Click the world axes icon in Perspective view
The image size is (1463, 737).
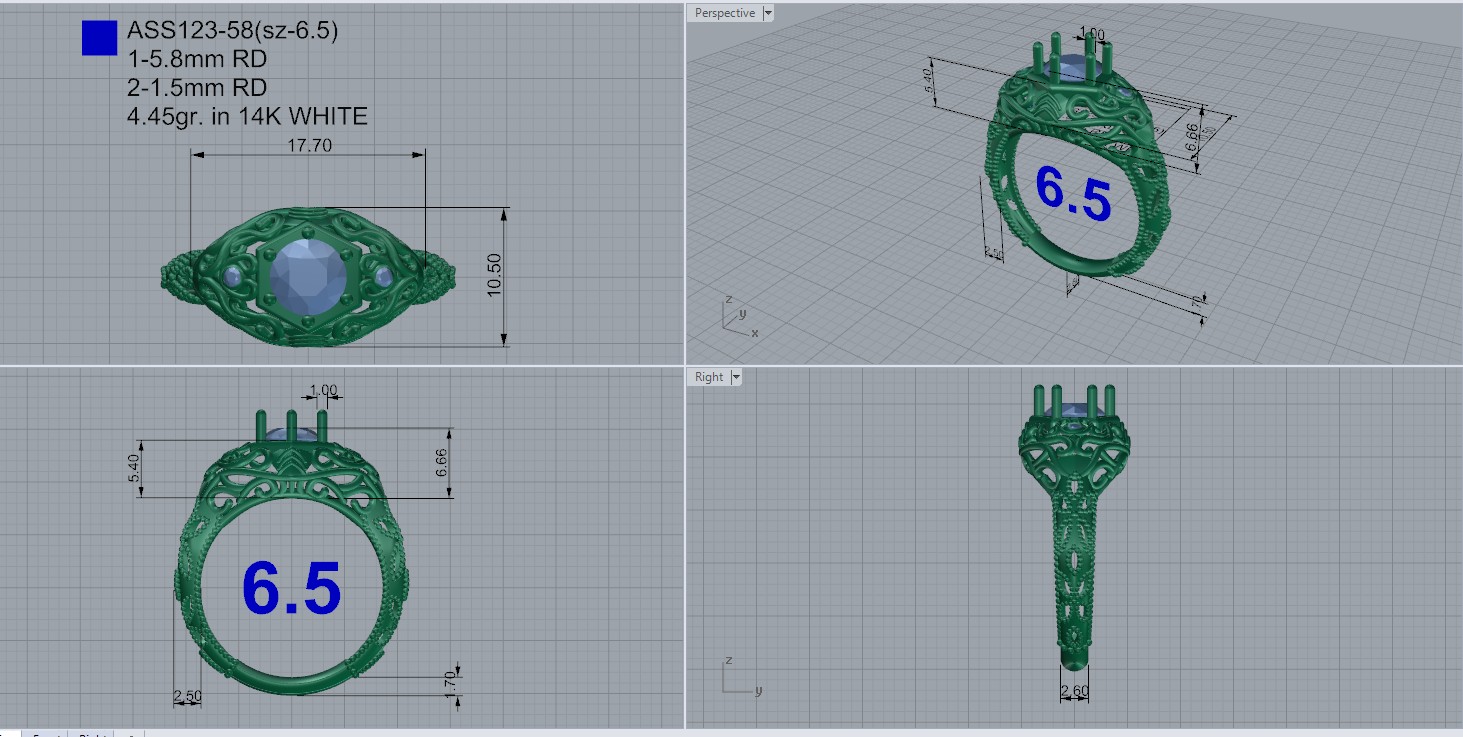[x=733, y=316]
